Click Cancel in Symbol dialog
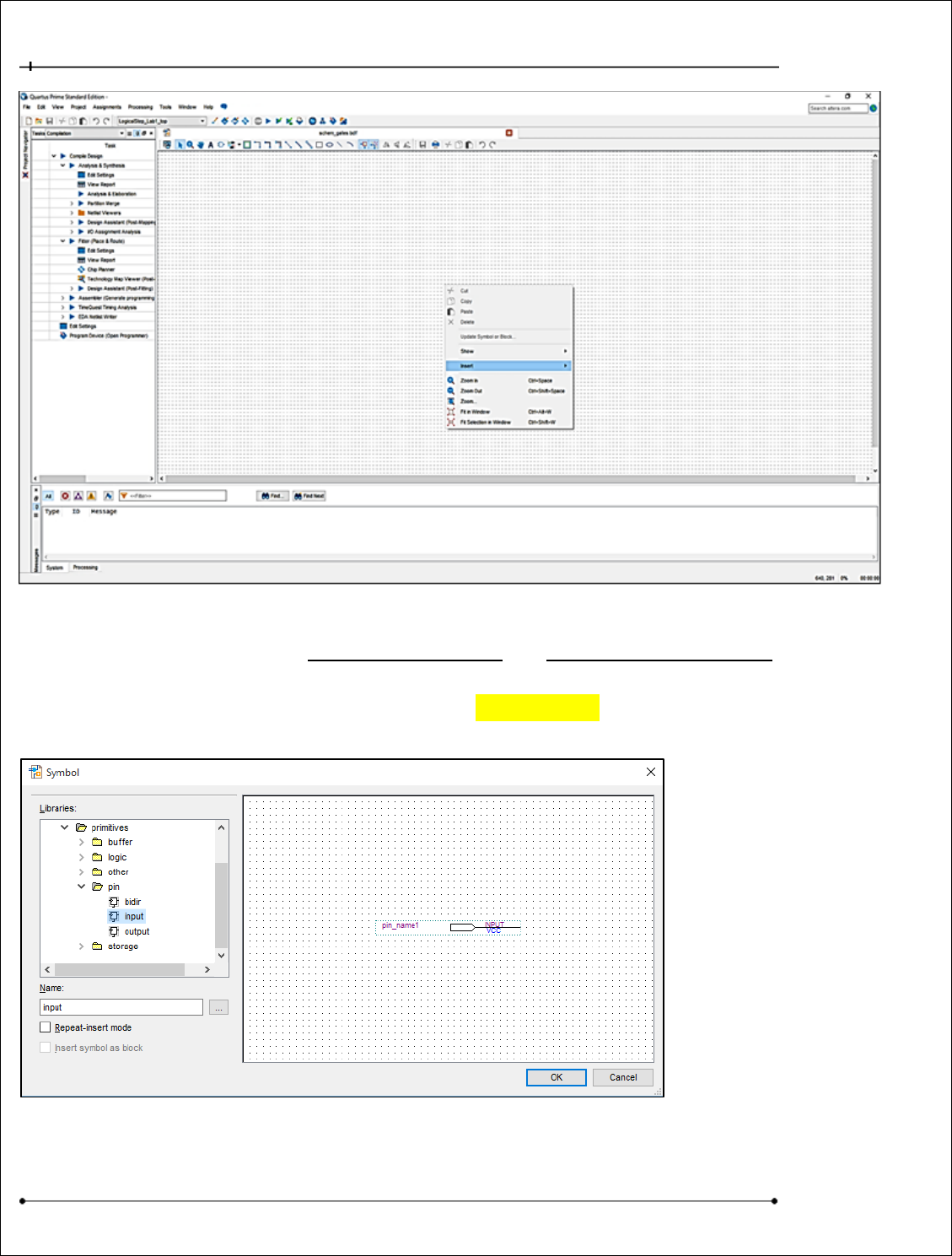The image size is (952, 1256). pyautogui.click(x=623, y=1077)
